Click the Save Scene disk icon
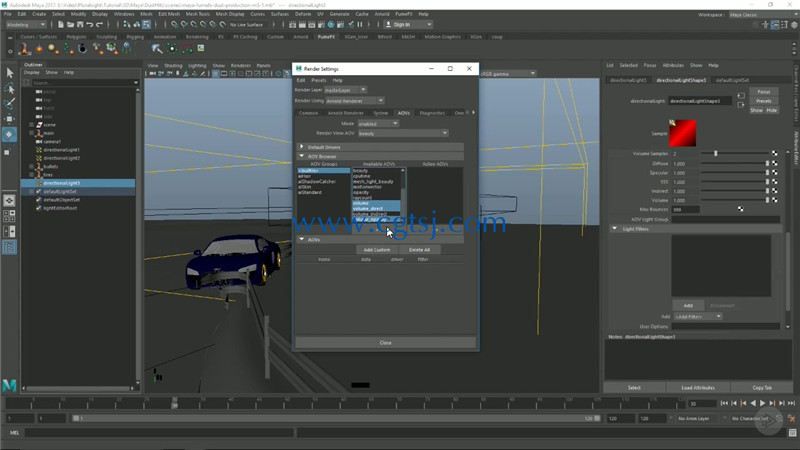 (80, 24)
